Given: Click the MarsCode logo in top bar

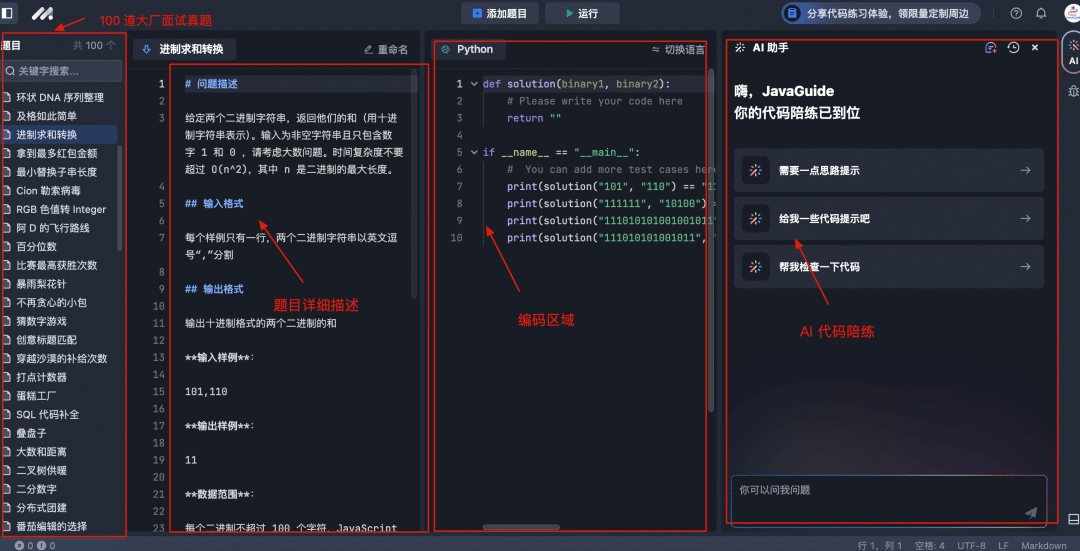Looking at the screenshot, I should click(x=42, y=13).
